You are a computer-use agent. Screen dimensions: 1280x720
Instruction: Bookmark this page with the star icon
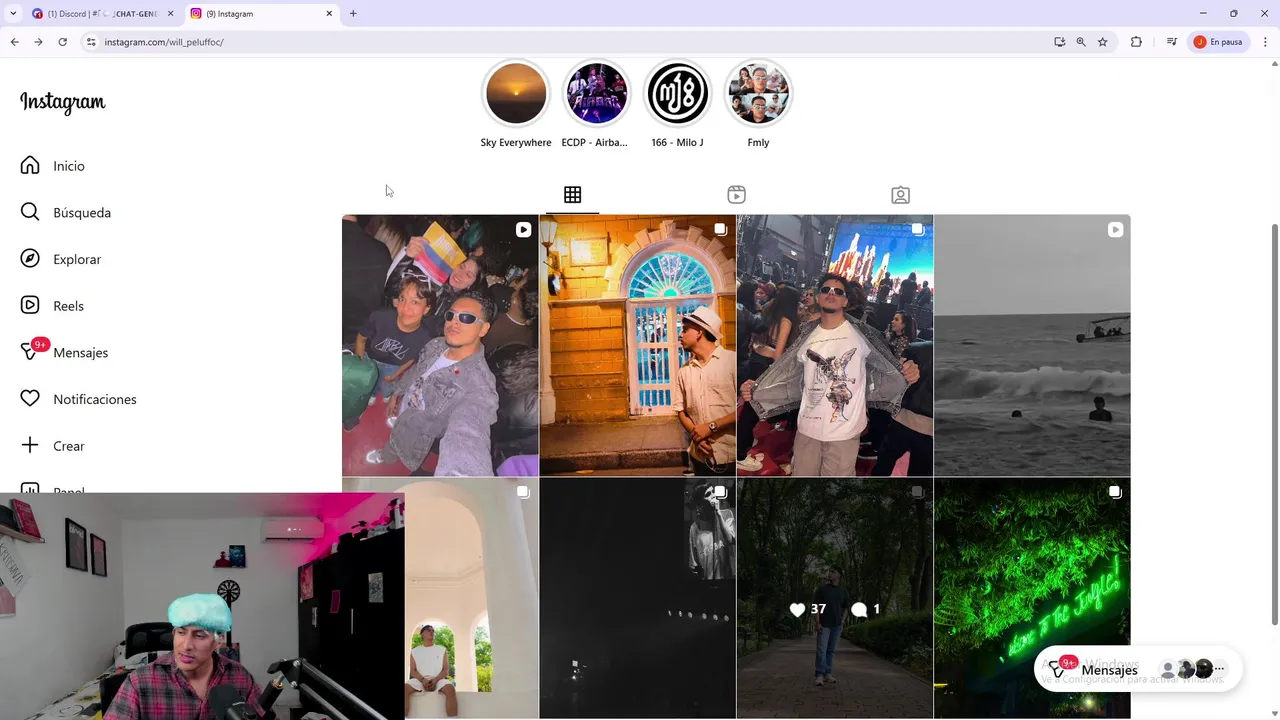click(x=1103, y=42)
